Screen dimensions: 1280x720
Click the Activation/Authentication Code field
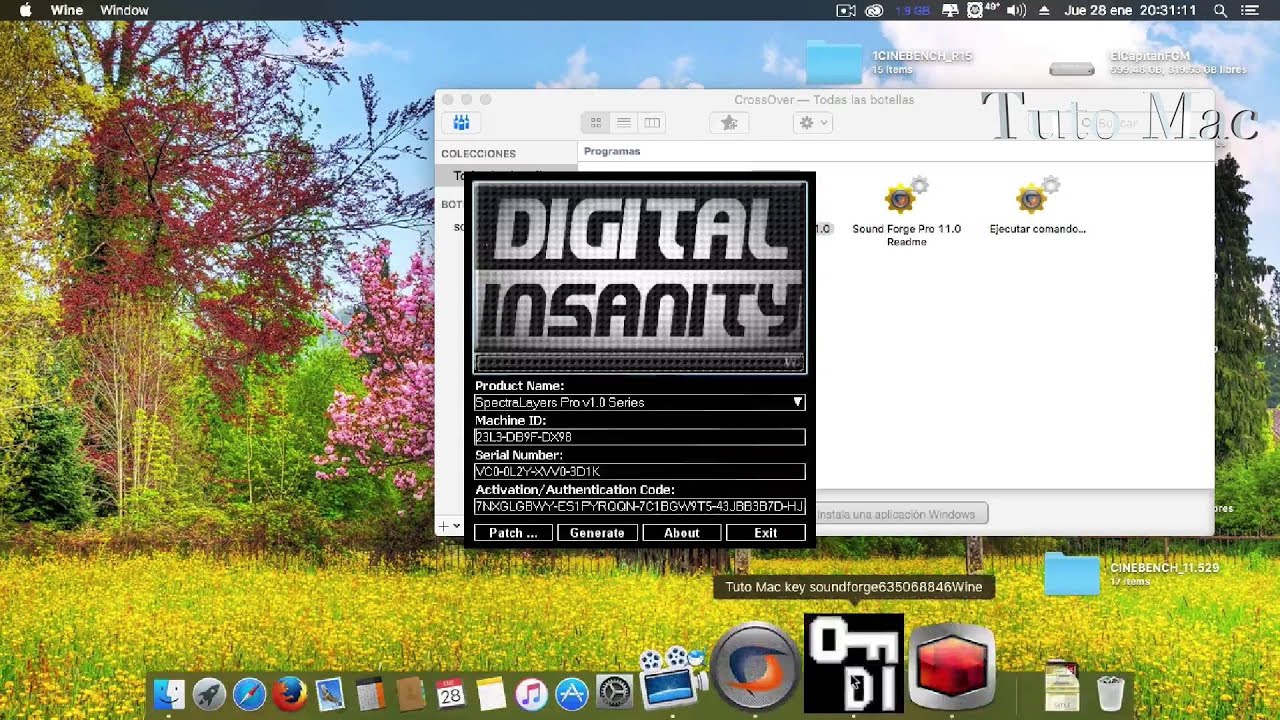pos(640,506)
